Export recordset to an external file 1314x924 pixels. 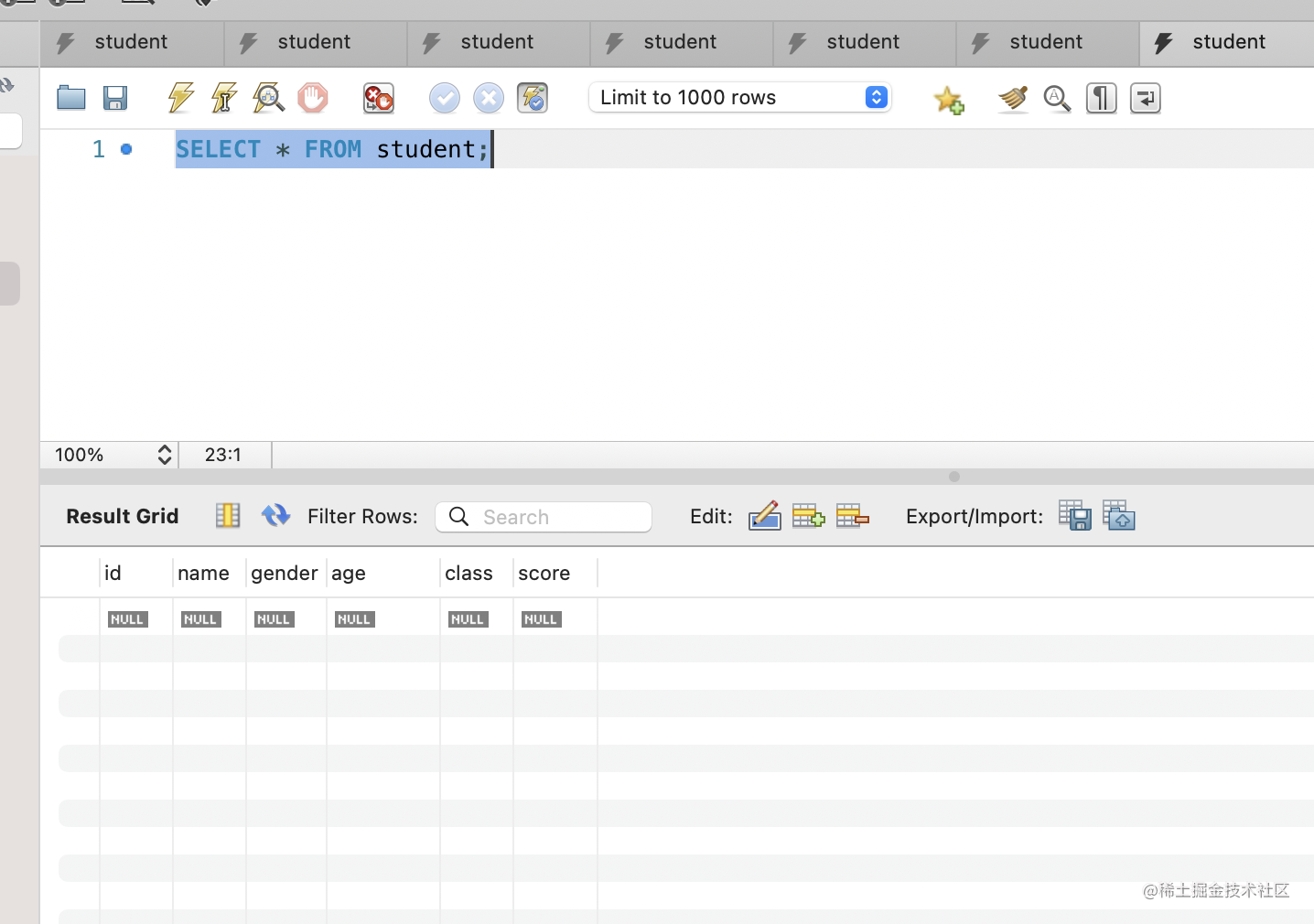coord(1075,515)
